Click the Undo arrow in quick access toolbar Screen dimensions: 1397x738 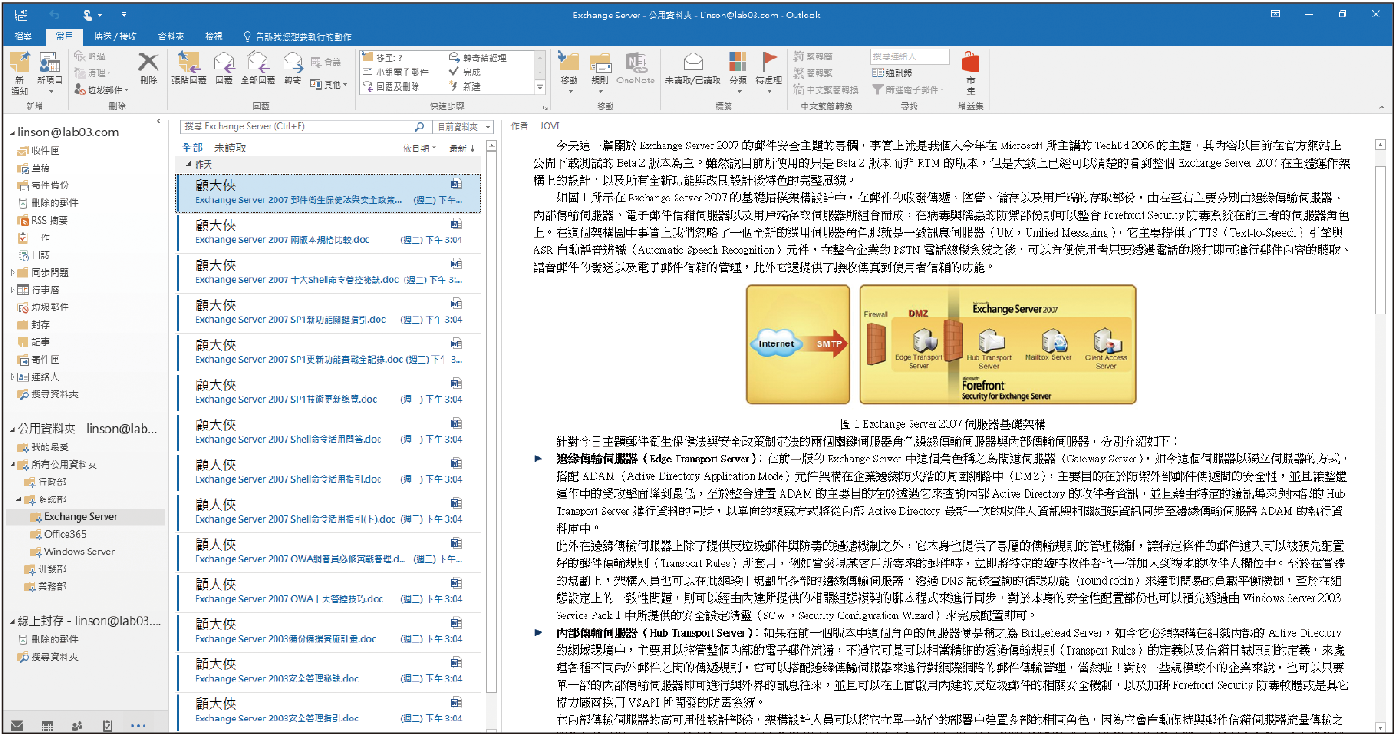54,15
